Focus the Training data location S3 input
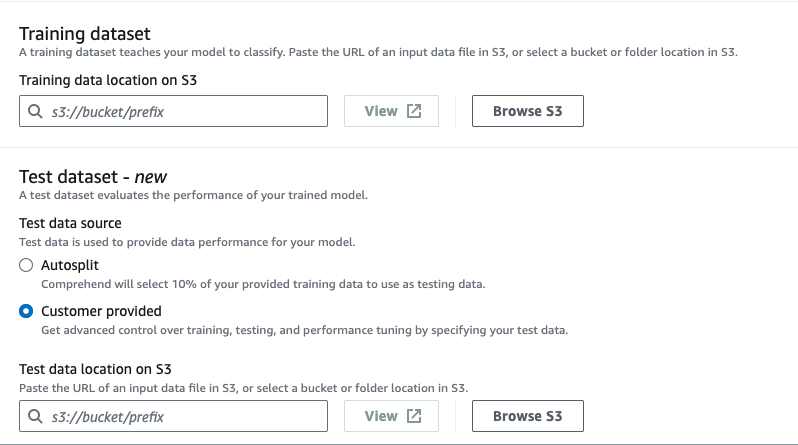The image size is (798, 445). point(185,112)
